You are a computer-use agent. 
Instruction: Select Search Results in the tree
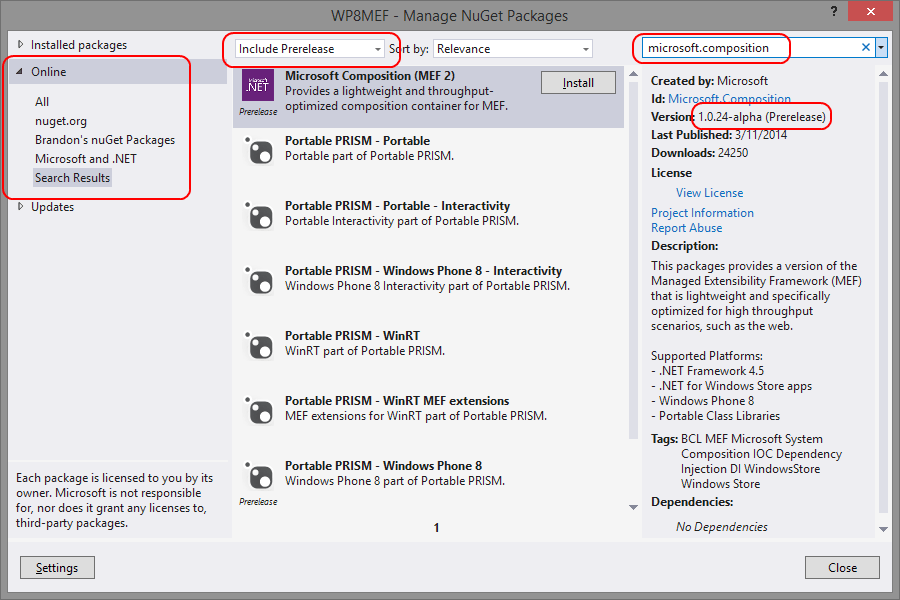(x=72, y=178)
